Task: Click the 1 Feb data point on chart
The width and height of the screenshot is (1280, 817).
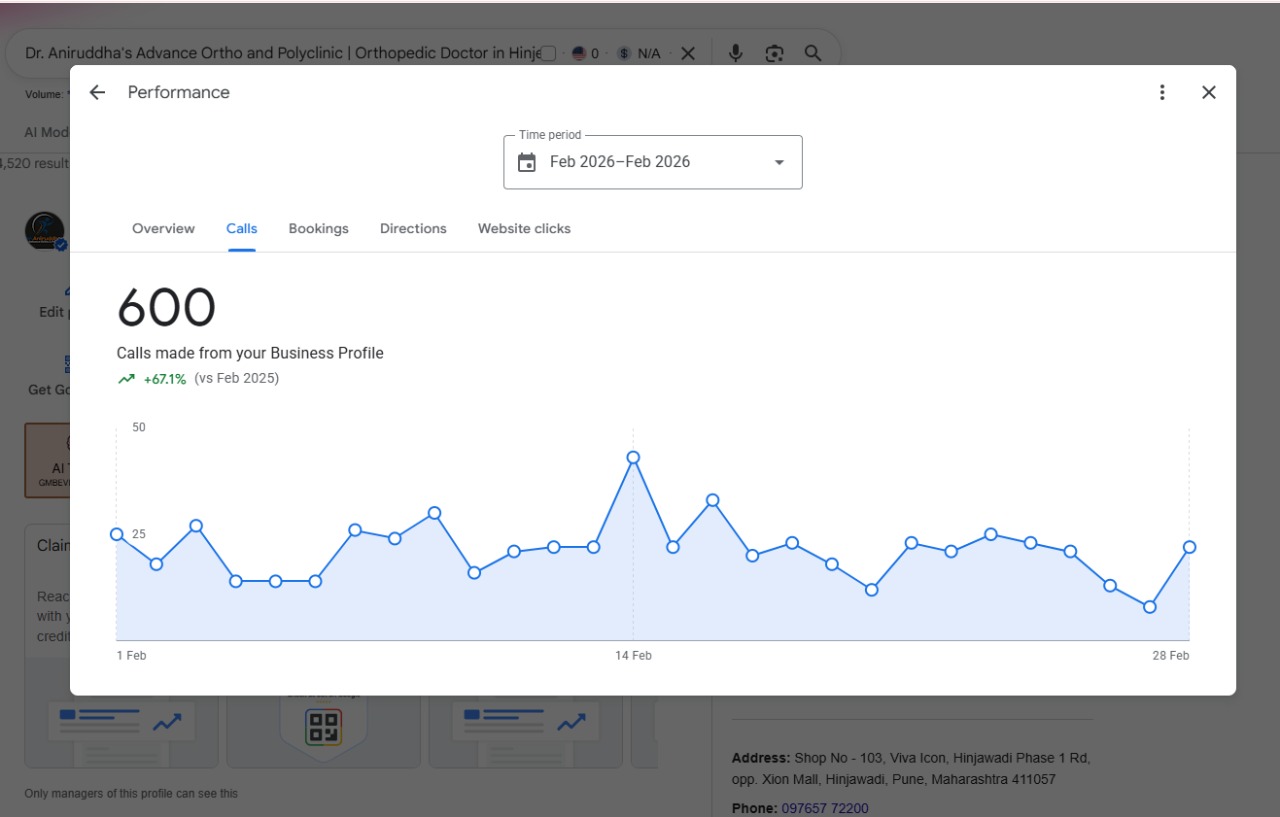Action: (x=117, y=534)
